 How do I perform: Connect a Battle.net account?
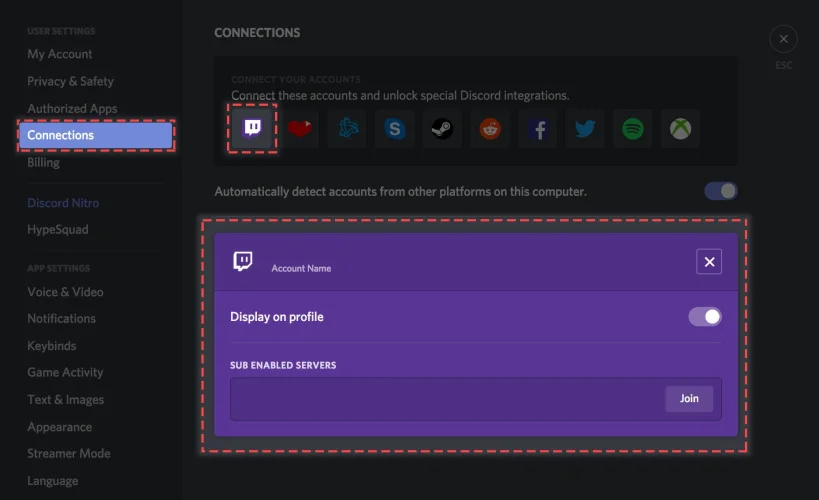pyautogui.click(x=348, y=129)
